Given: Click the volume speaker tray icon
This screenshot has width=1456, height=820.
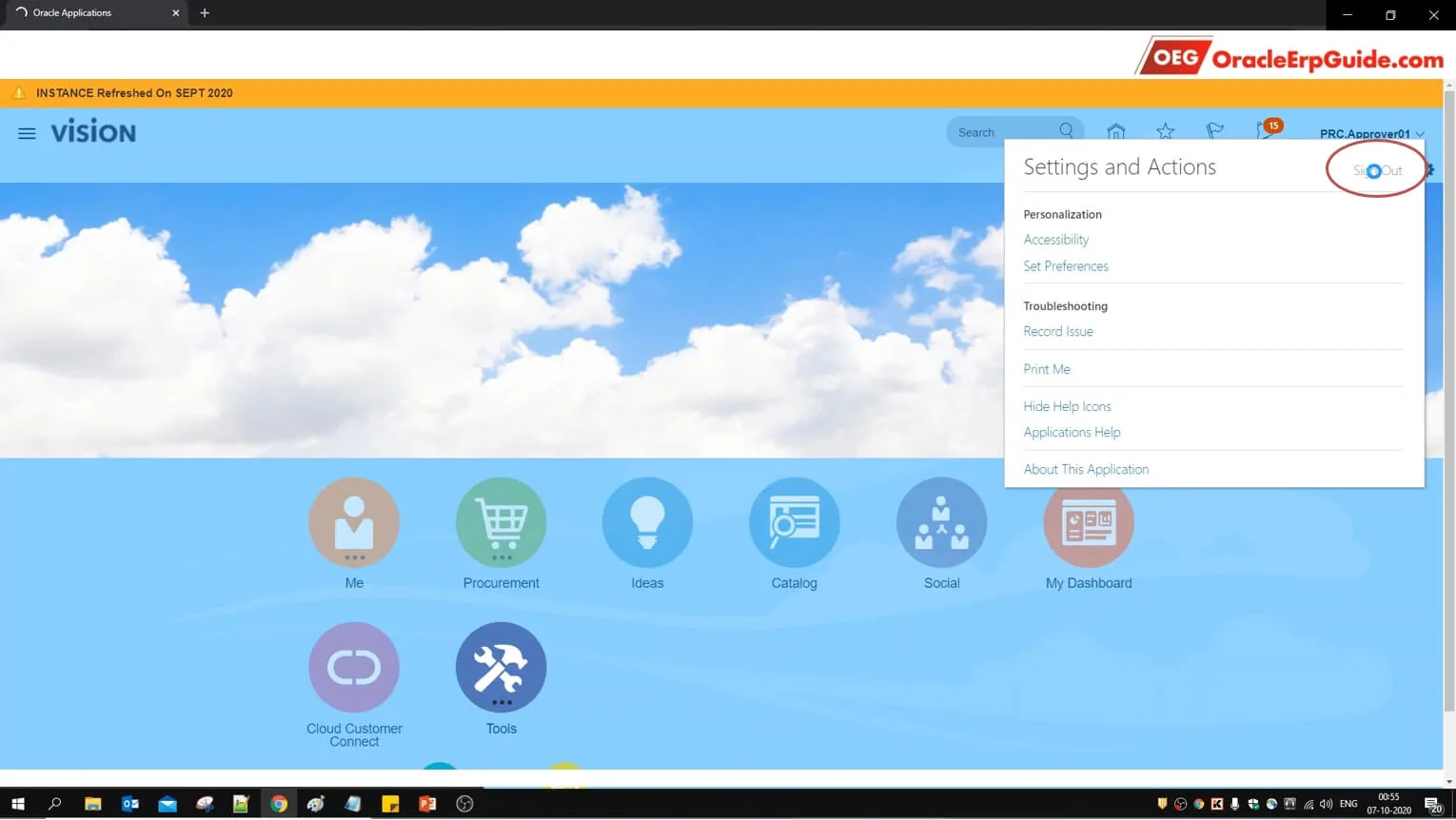Looking at the screenshot, I should click(1326, 804).
